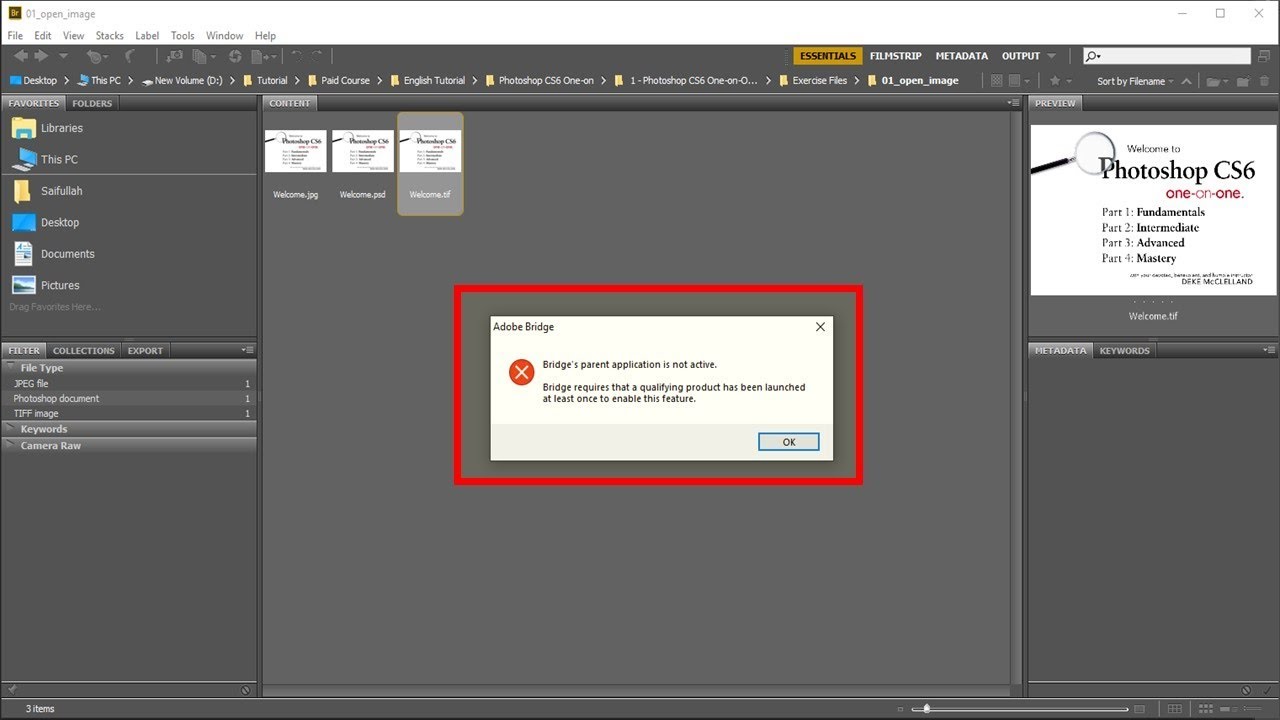
Task: Open the reveal recent file dropdown
Action: tap(98, 56)
